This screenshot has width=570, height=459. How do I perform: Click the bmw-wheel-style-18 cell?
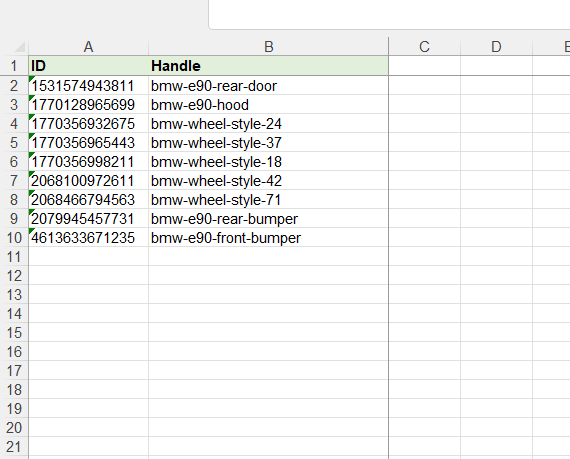268,162
